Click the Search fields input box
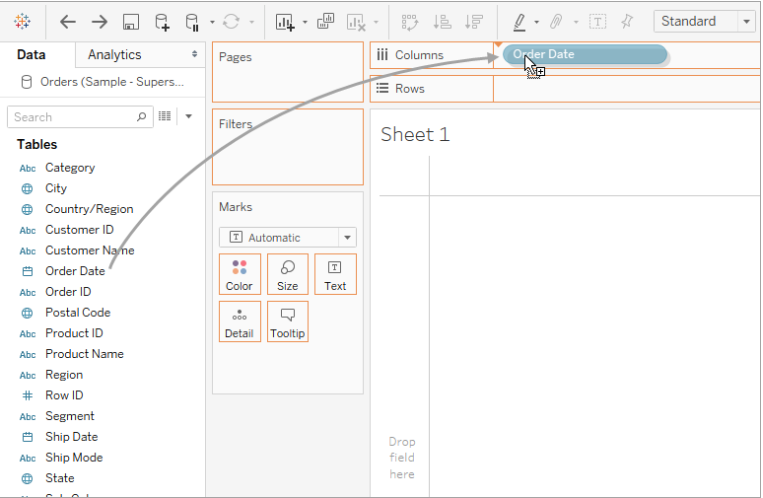763x498 pixels. point(80,117)
